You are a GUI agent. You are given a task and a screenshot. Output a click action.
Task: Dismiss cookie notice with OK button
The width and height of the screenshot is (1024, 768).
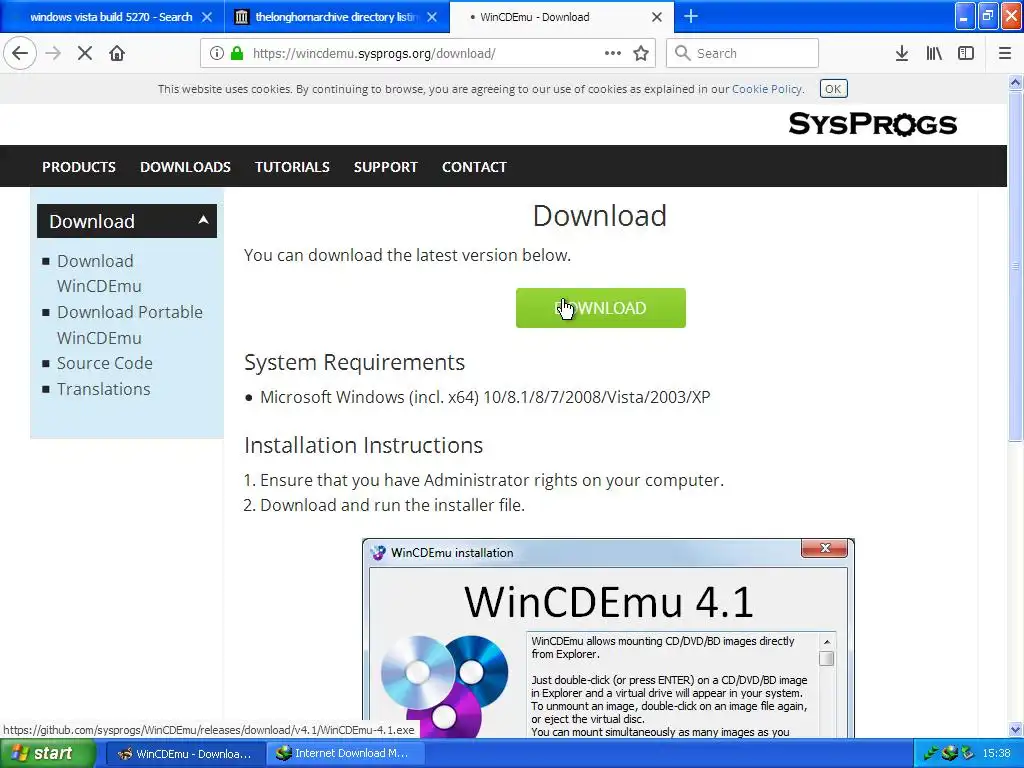[x=833, y=89]
